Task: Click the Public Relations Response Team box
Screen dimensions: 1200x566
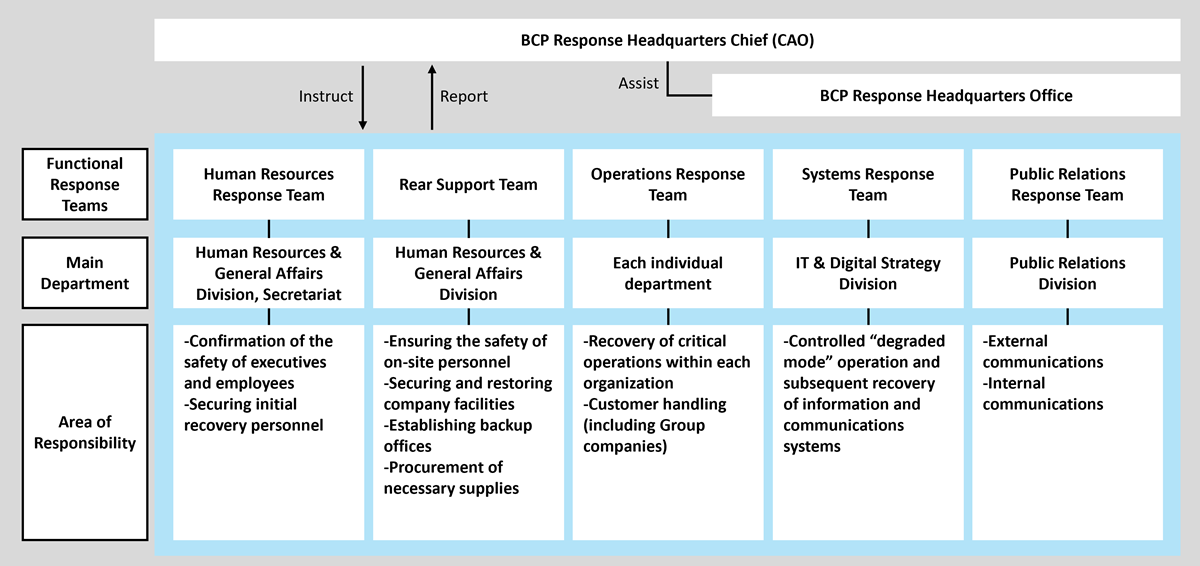Action: [1068, 184]
